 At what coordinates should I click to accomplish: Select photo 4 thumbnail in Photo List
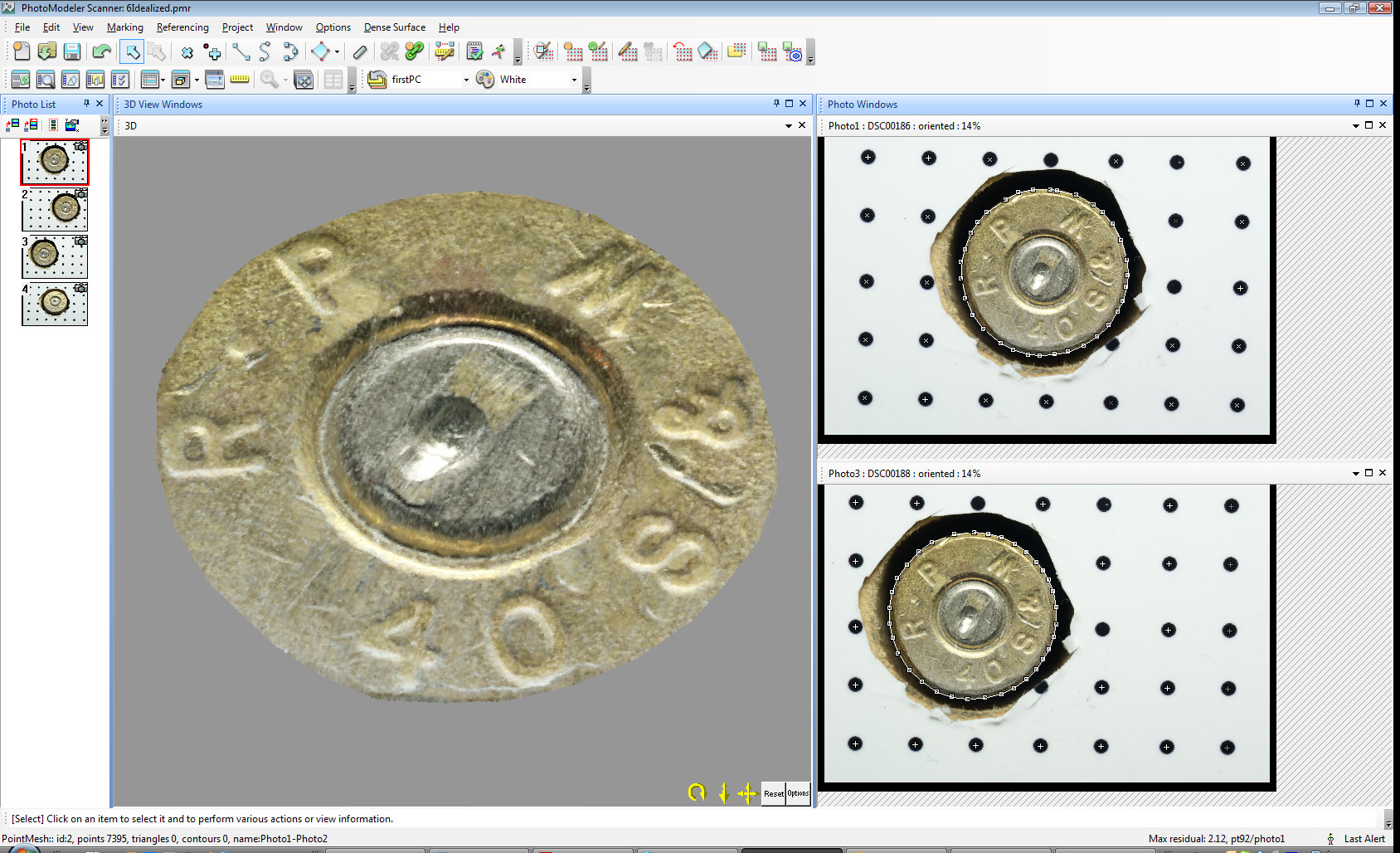pos(55,304)
